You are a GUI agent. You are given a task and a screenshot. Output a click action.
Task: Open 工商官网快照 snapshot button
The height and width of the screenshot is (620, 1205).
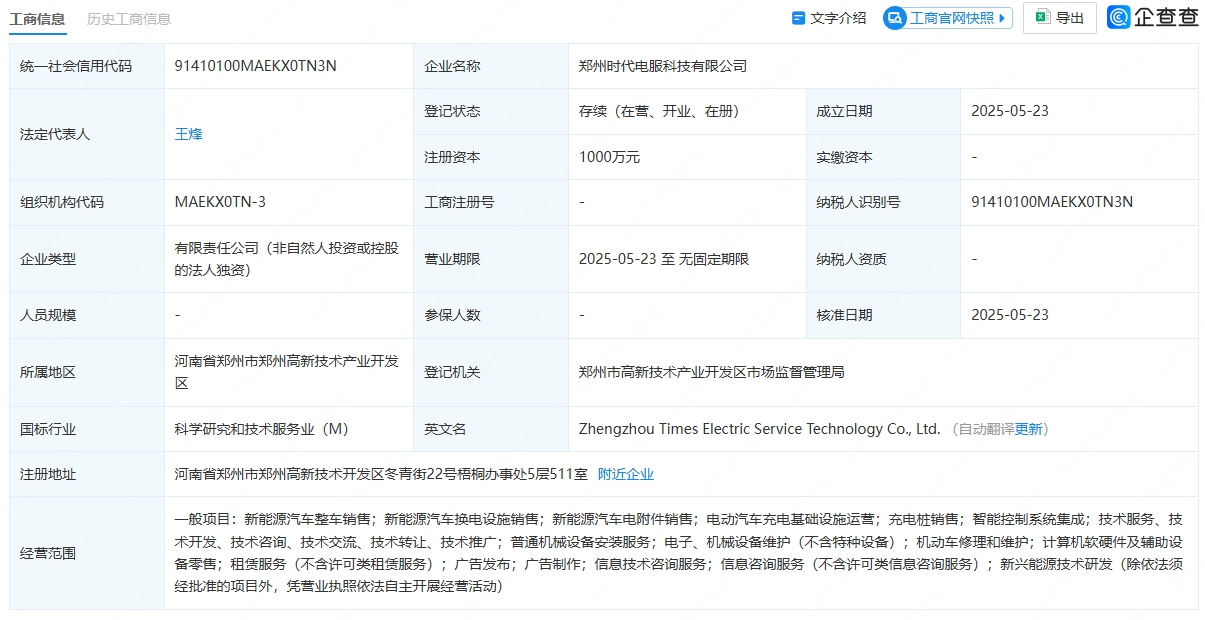948,18
